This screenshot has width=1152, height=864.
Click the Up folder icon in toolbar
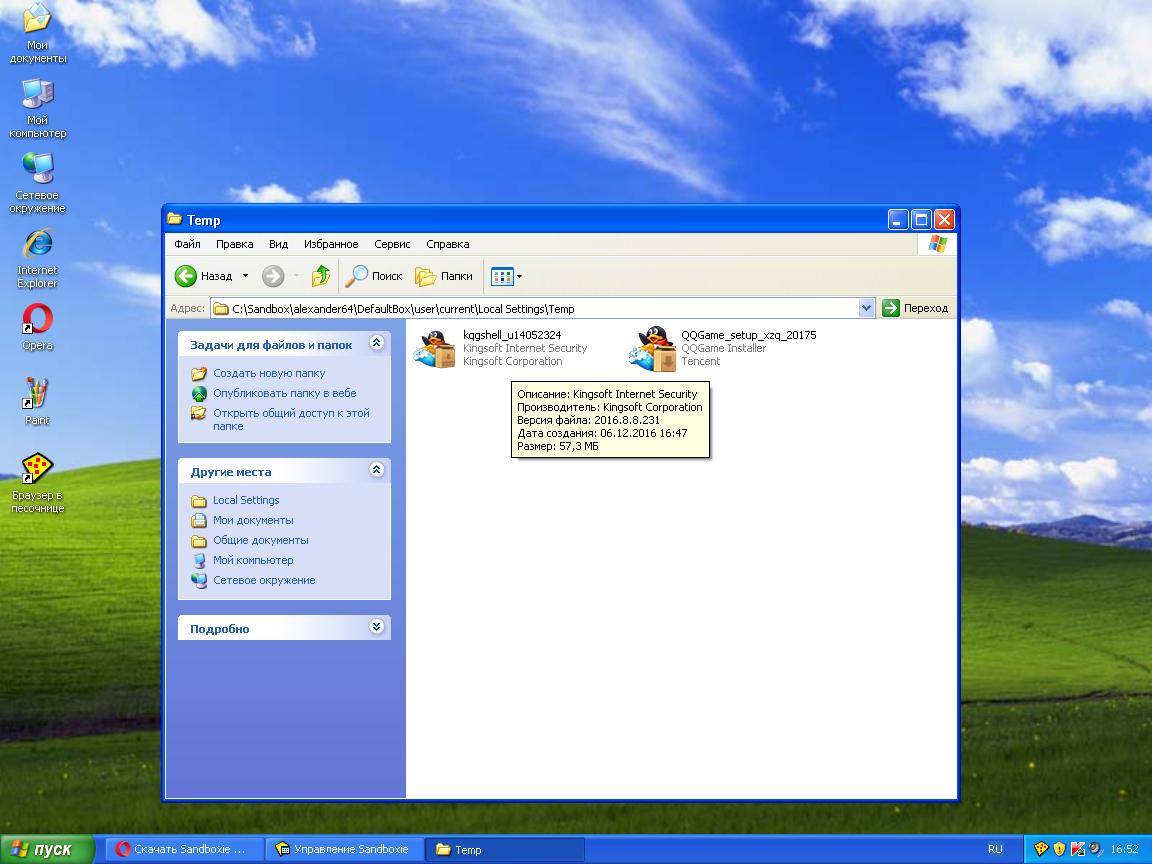321,276
